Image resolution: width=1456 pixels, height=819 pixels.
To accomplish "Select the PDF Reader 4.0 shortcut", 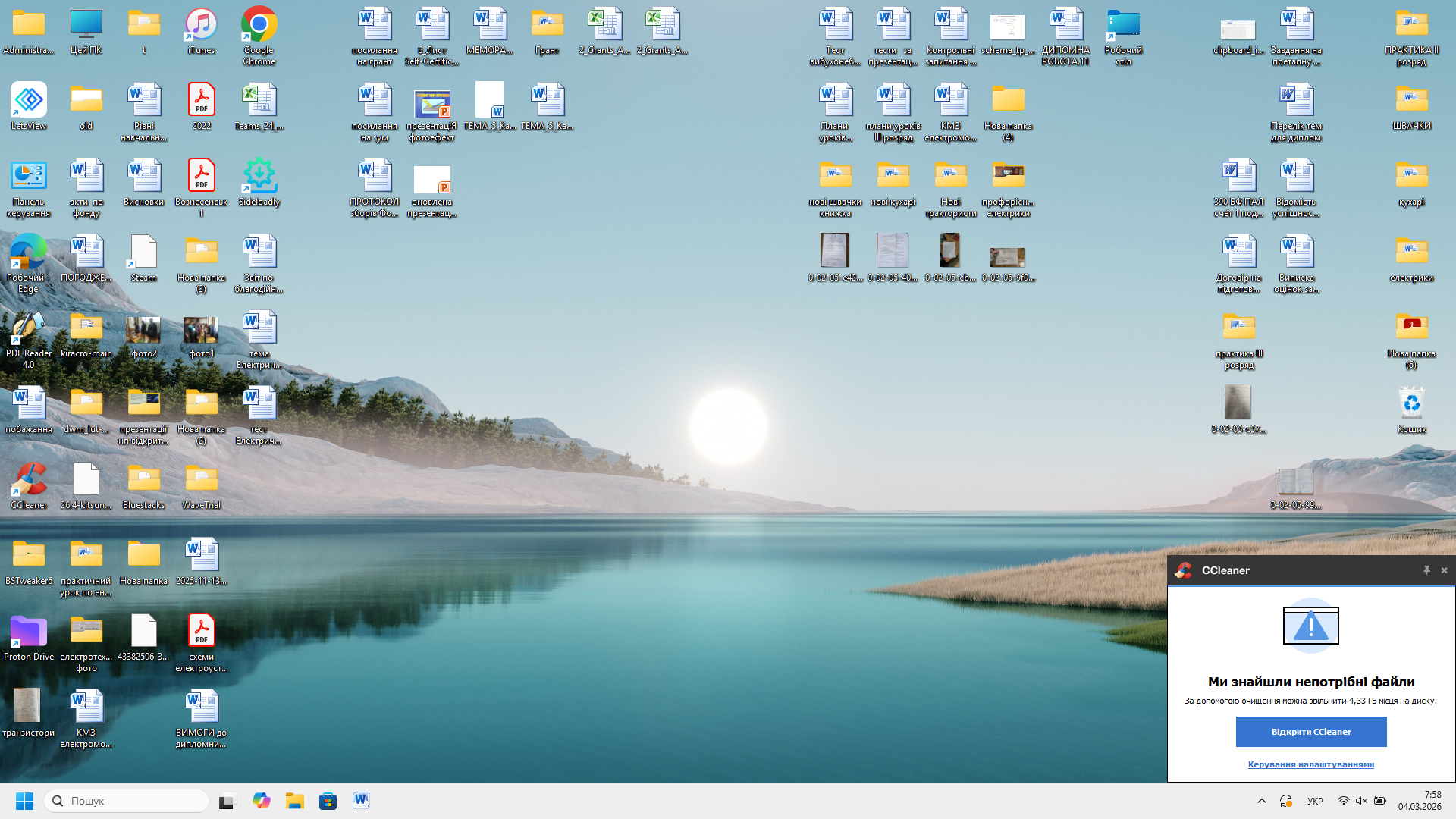I will pos(29,329).
